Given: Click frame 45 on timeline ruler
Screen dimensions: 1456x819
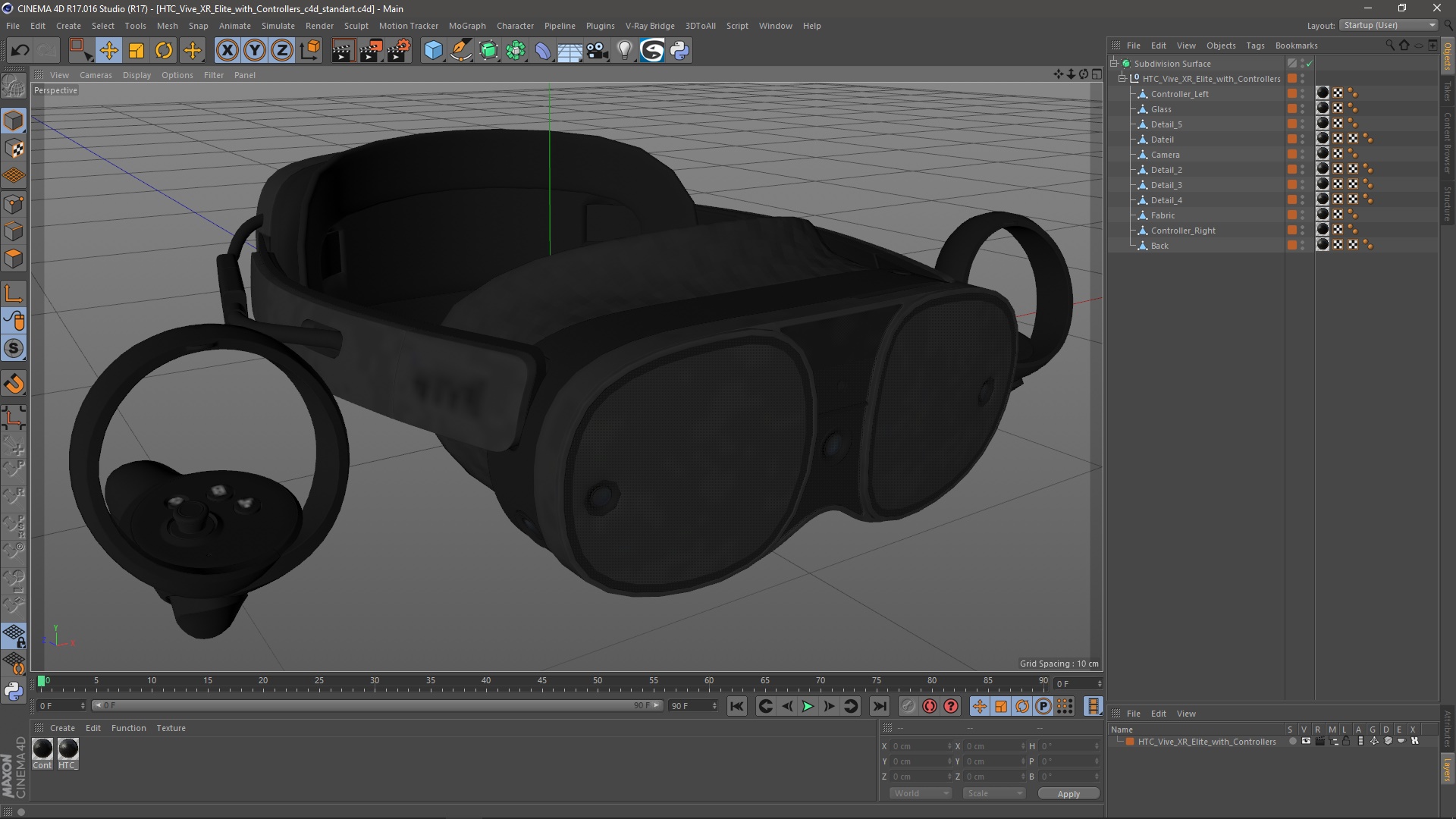Looking at the screenshot, I should pos(541,682).
